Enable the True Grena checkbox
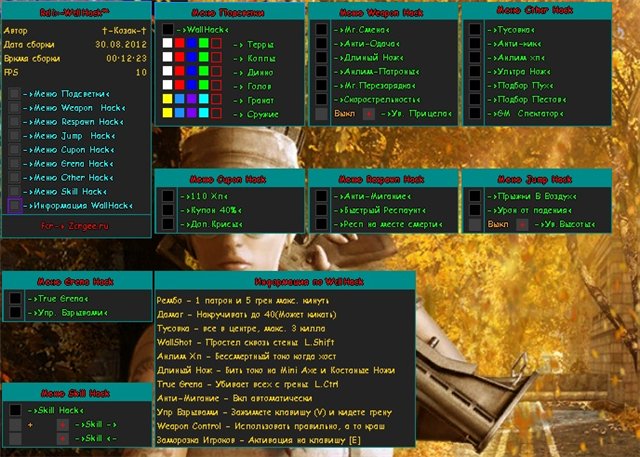 click(15, 298)
